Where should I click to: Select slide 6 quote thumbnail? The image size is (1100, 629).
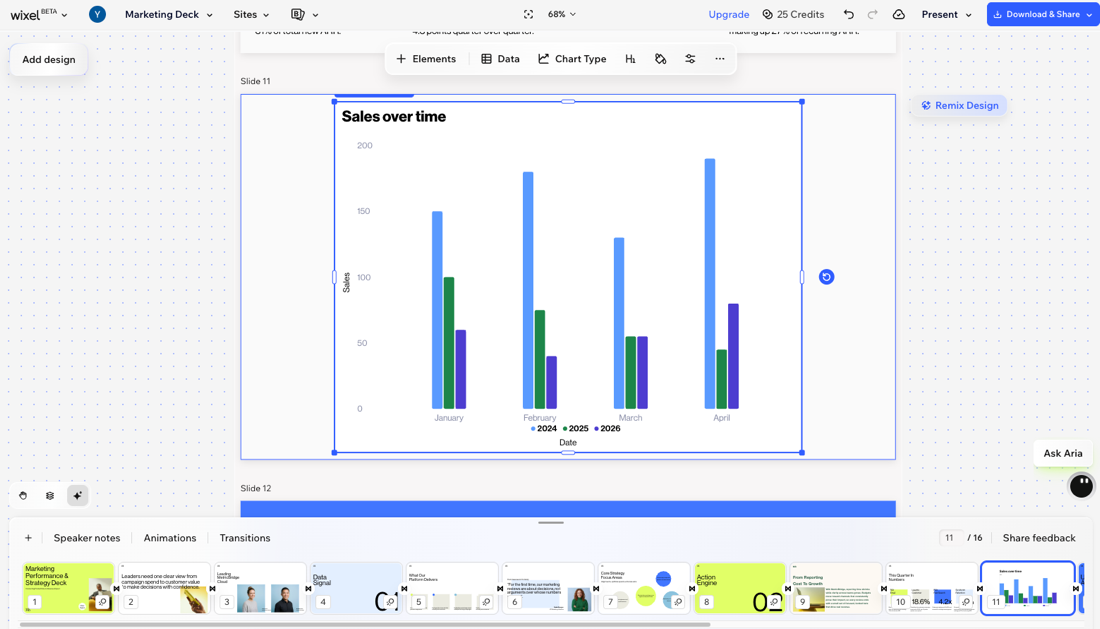pyautogui.click(x=548, y=588)
